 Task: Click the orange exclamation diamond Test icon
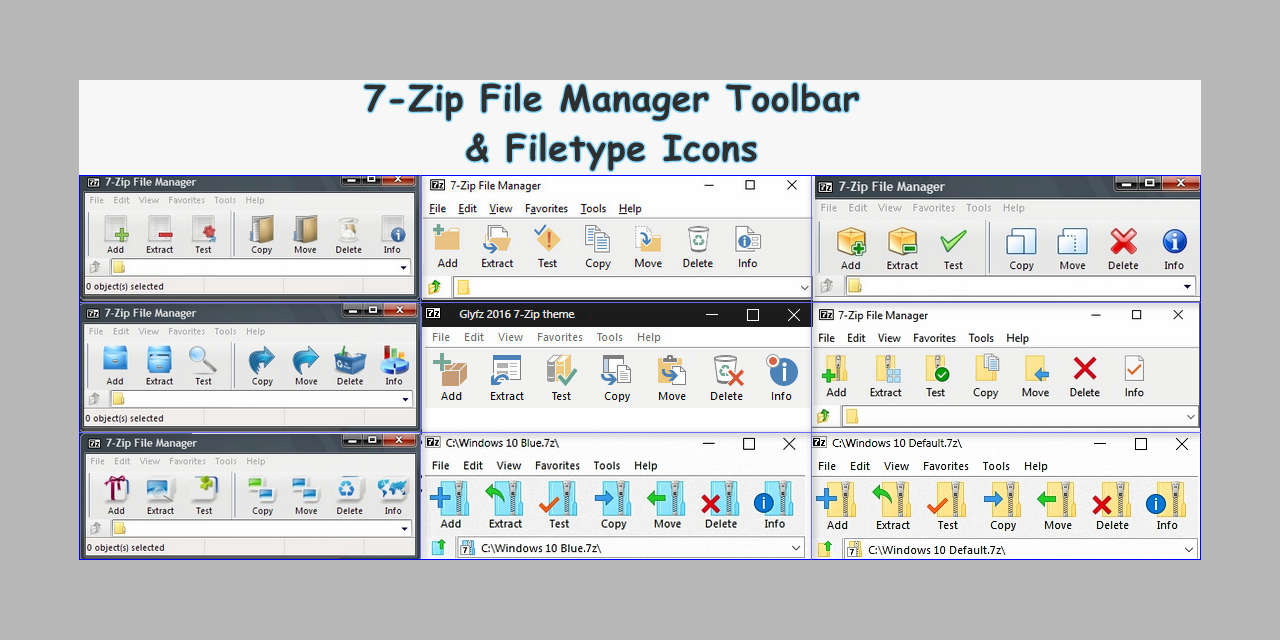point(547,239)
